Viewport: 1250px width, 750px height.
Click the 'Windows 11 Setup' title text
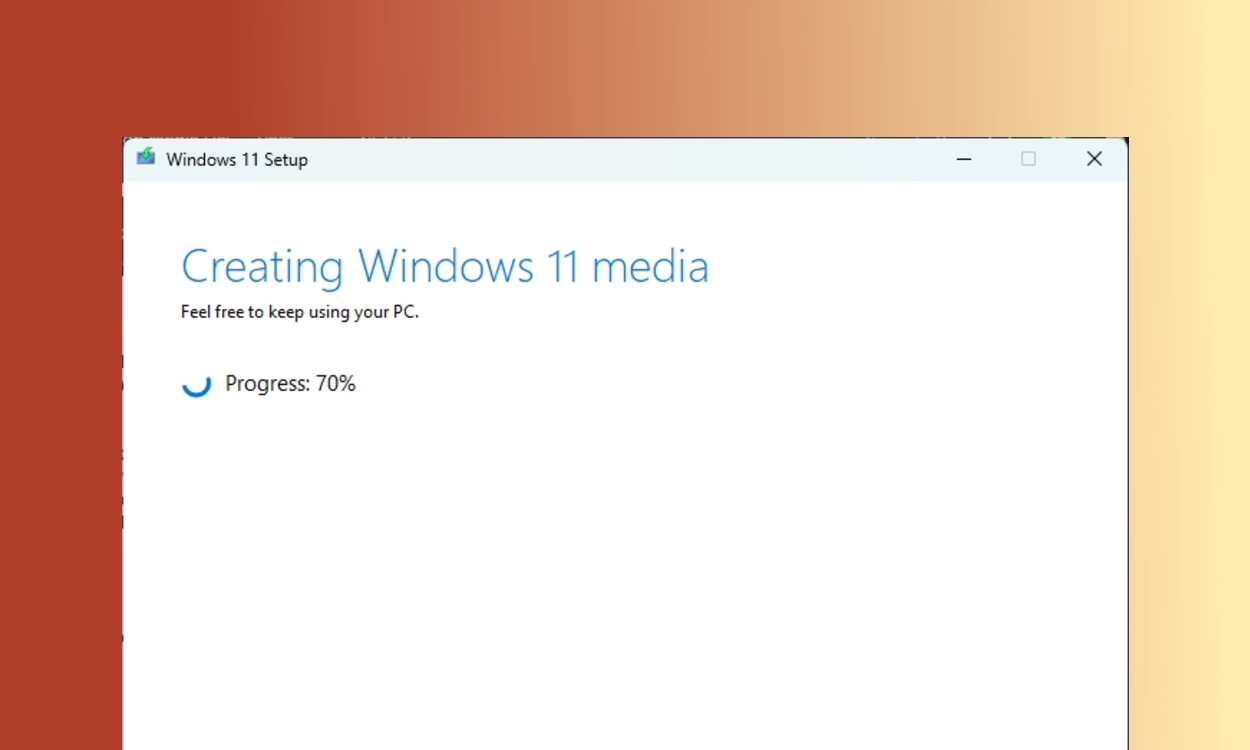point(237,160)
